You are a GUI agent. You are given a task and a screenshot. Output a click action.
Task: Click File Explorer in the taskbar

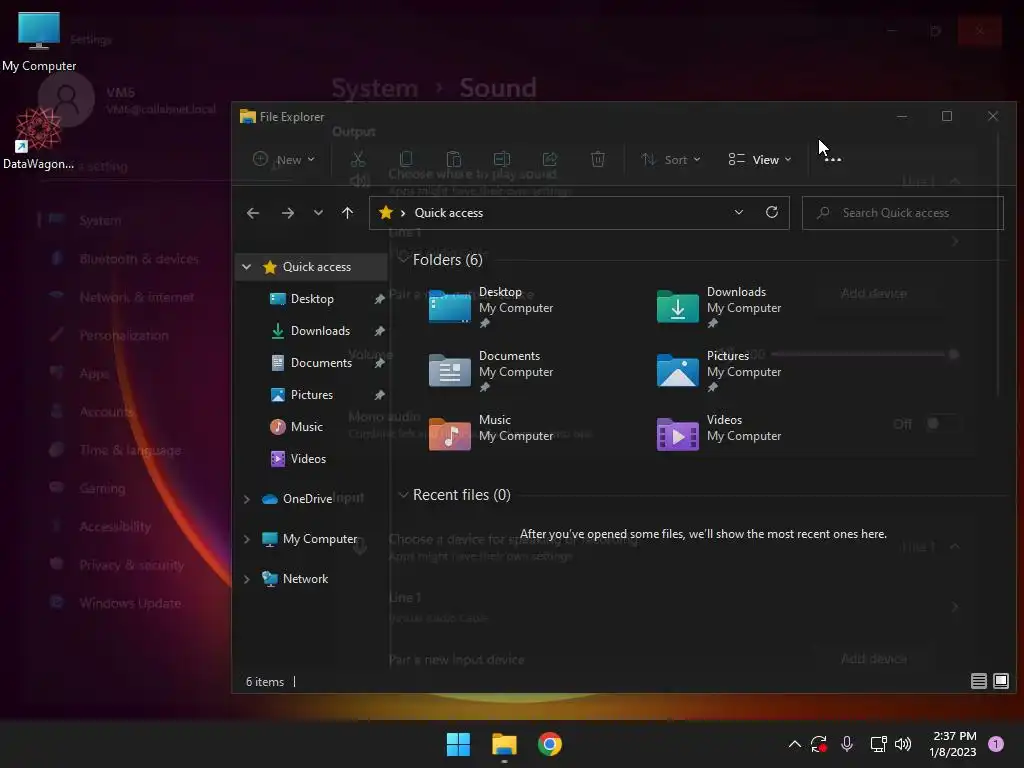click(504, 744)
